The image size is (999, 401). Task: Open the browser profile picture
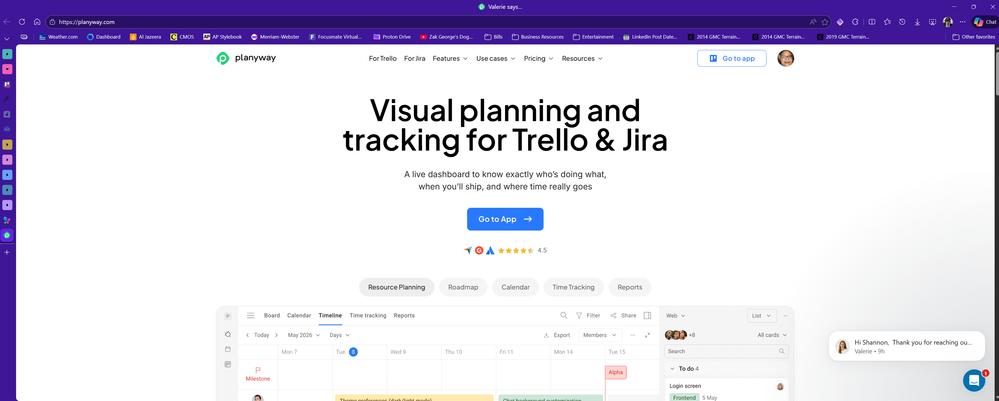[947, 22]
